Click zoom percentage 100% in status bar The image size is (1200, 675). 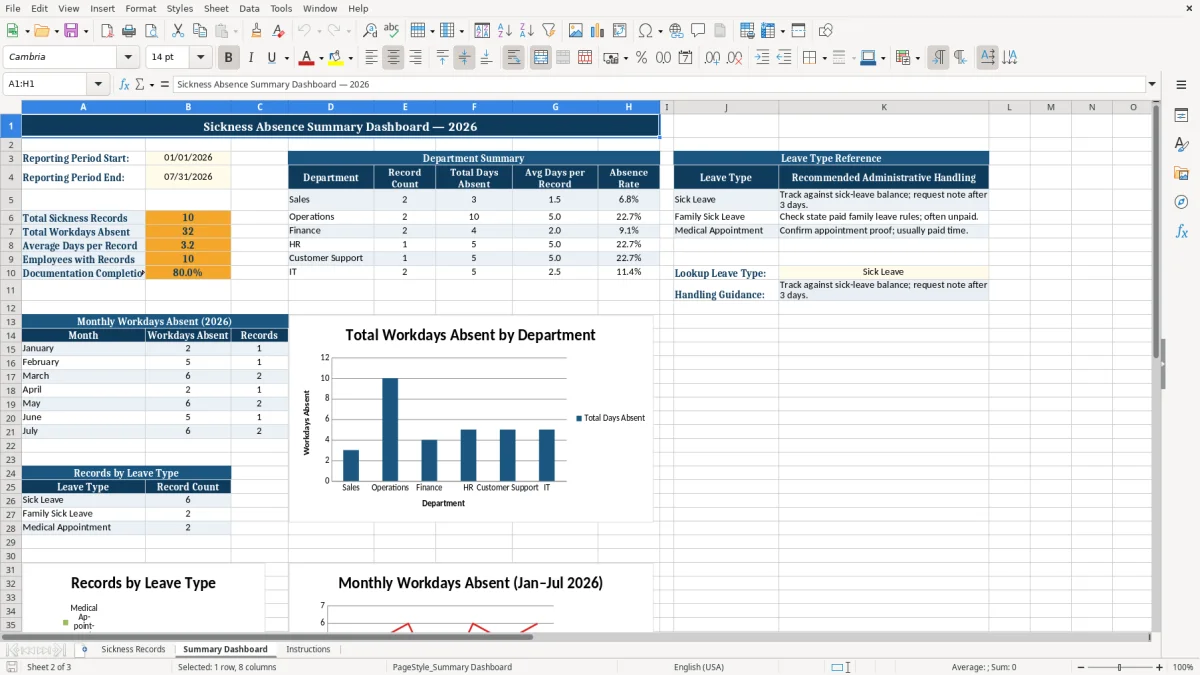(1183, 667)
